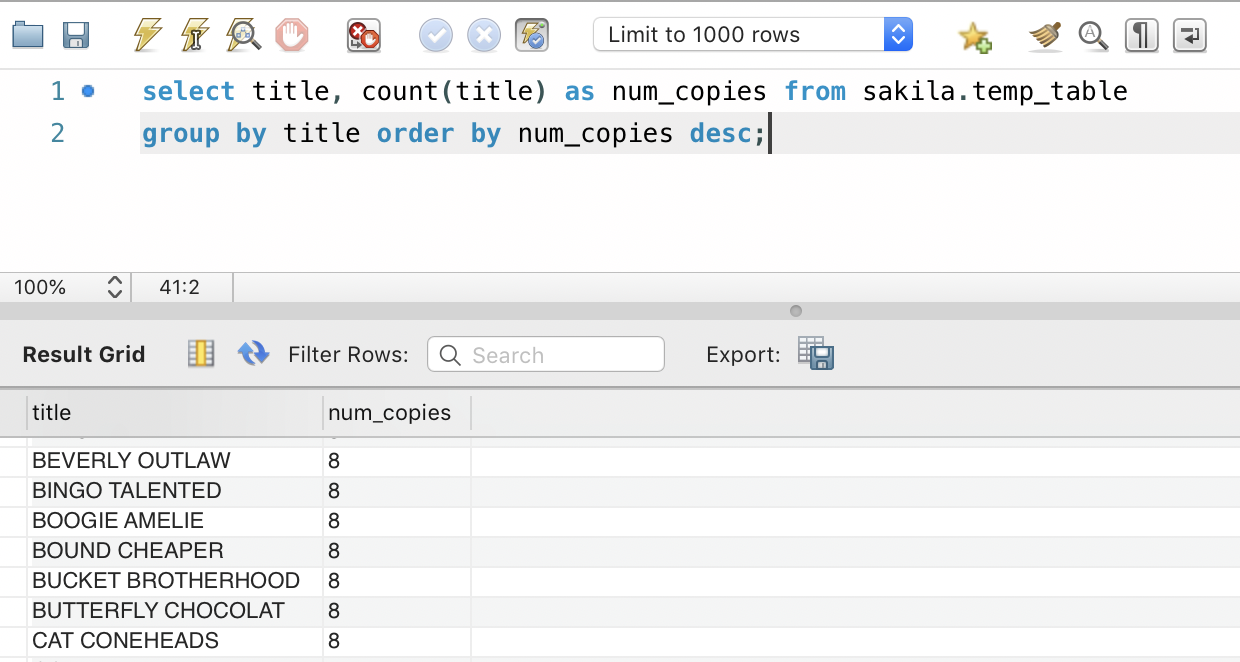The height and width of the screenshot is (662, 1240).
Task: Place cursor on desc keyword
Action: 721,133
